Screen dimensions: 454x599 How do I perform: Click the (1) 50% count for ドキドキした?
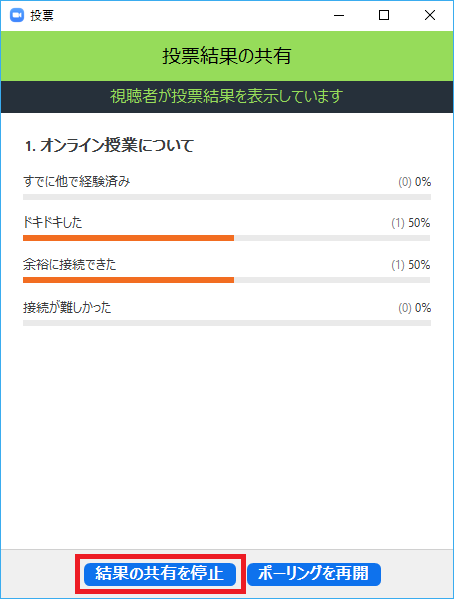coord(411,223)
